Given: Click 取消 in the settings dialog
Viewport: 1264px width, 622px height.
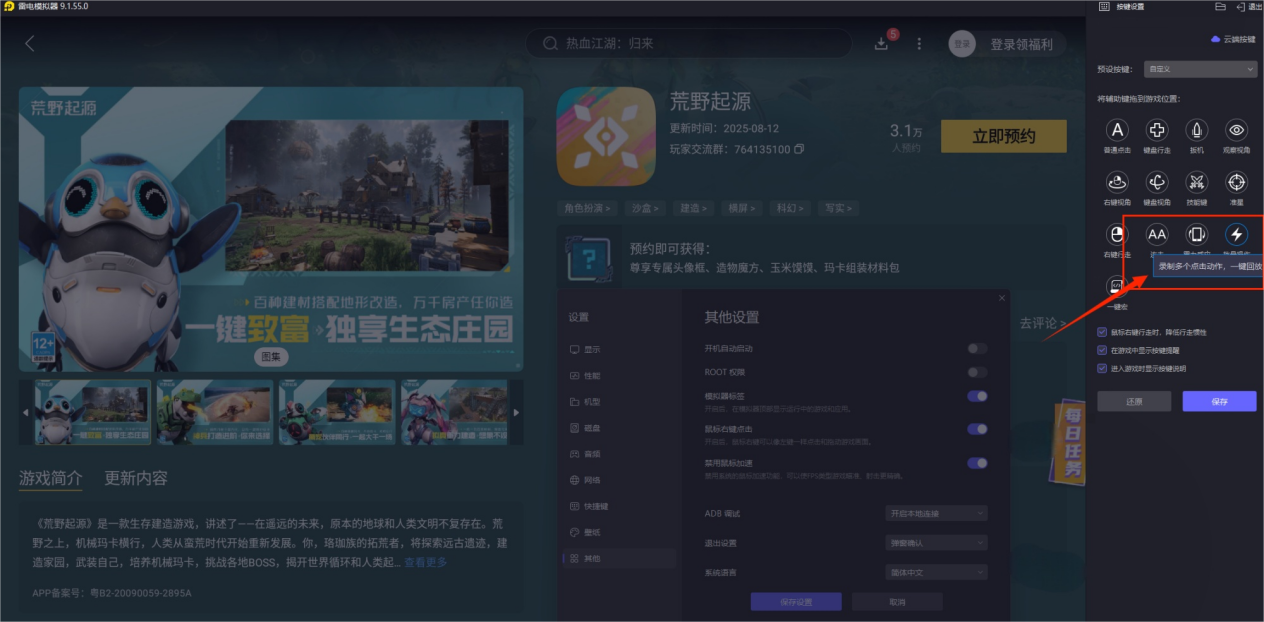Looking at the screenshot, I should pyautogui.click(x=897, y=602).
